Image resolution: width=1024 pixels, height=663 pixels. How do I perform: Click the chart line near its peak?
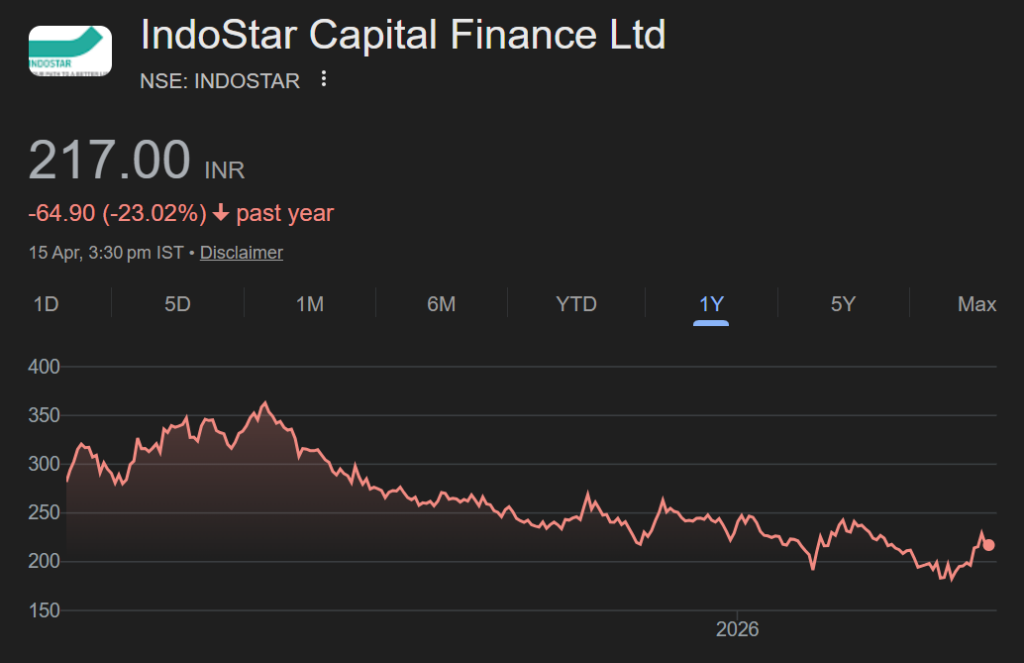(265, 402)
